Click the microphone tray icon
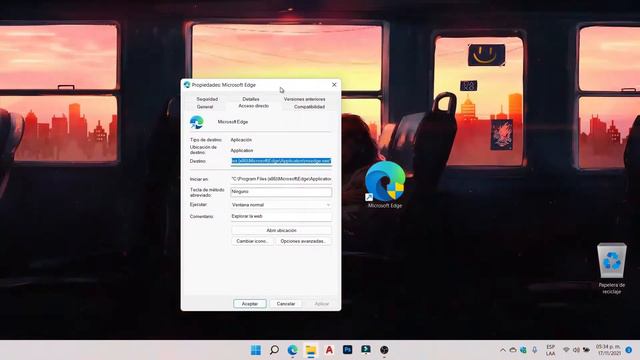Viewport: 640px width, 360px height. 535,350
